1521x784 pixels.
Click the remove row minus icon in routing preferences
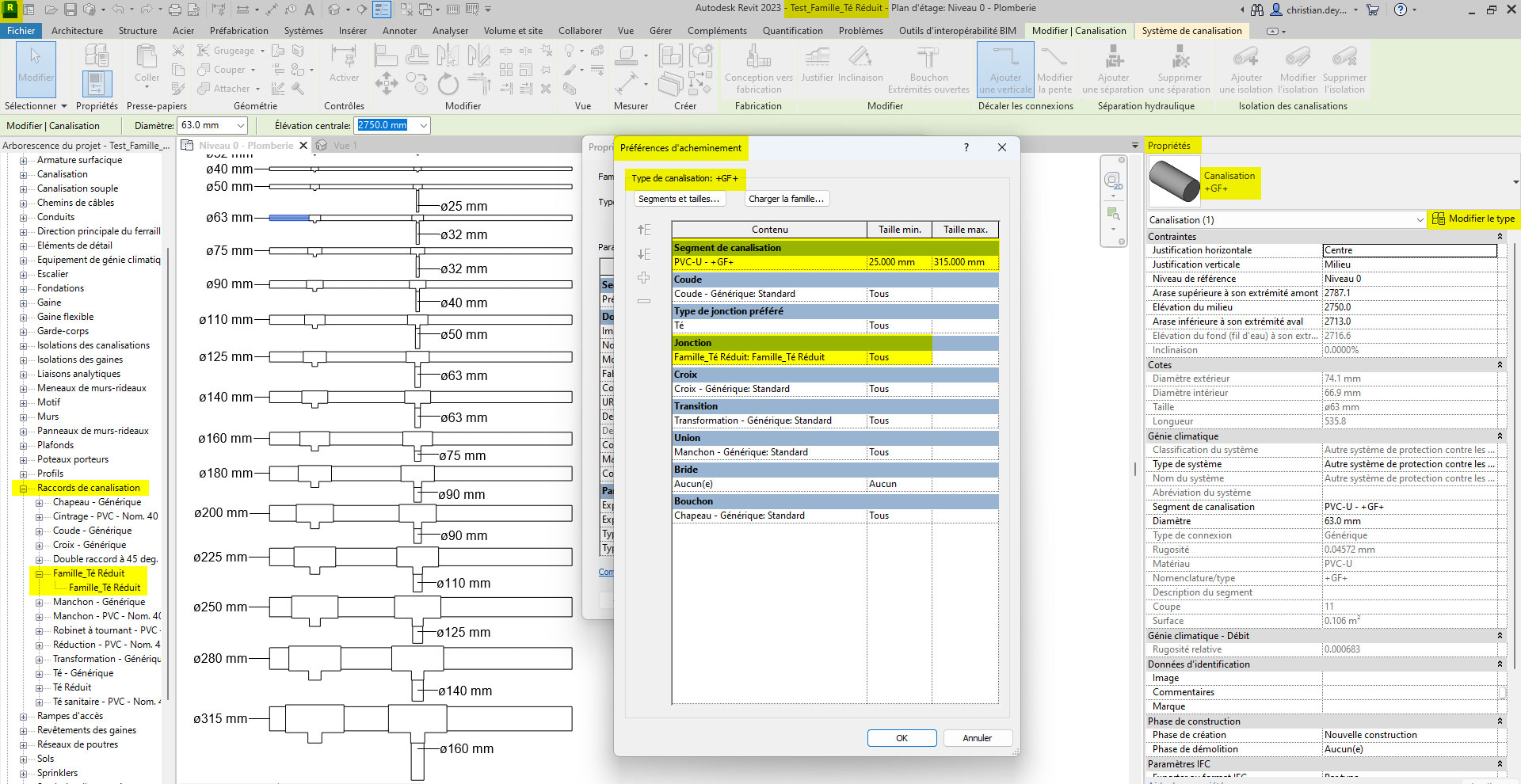[644, 301]
